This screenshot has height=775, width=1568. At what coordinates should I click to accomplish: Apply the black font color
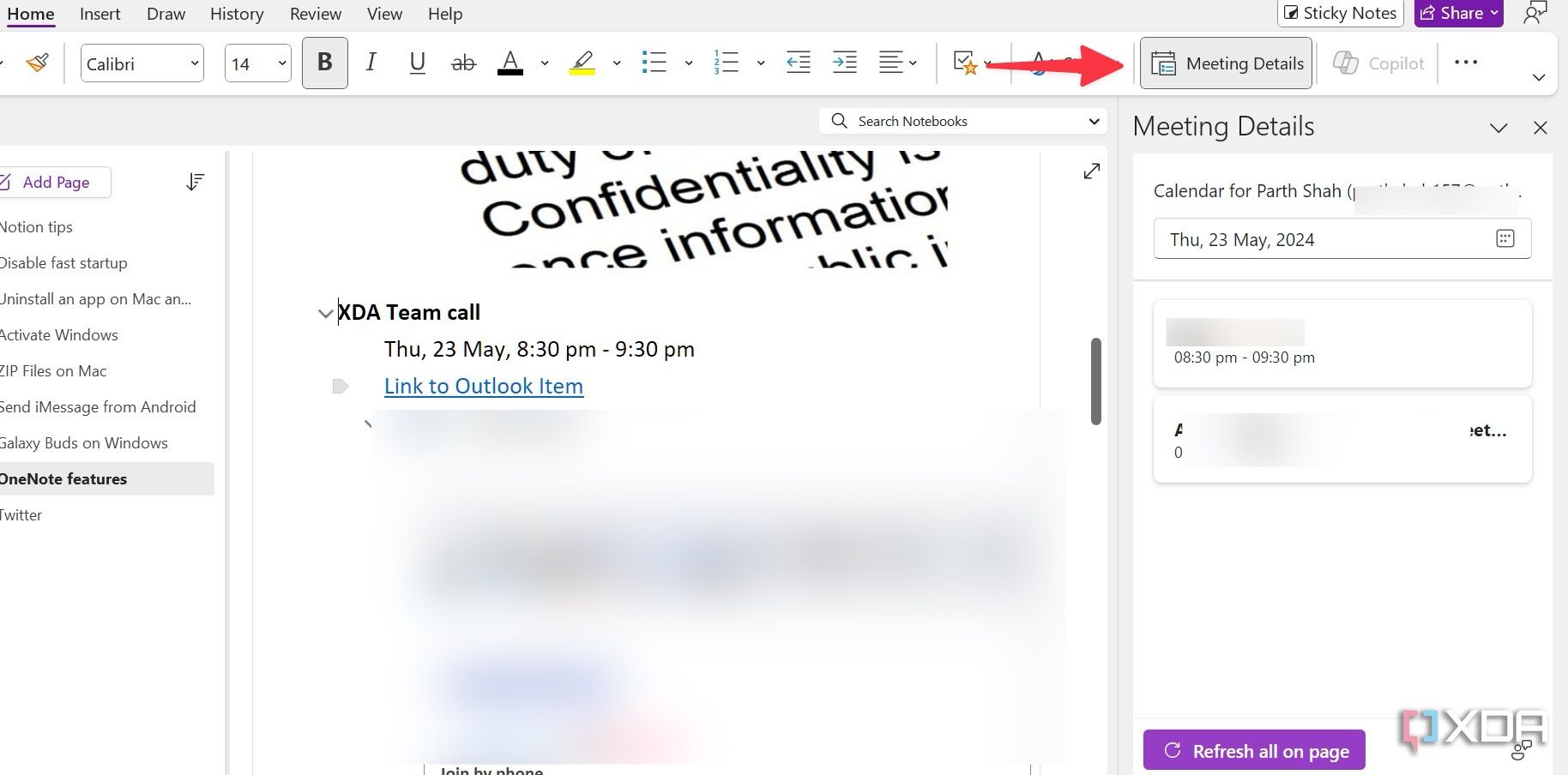point(510,63)
